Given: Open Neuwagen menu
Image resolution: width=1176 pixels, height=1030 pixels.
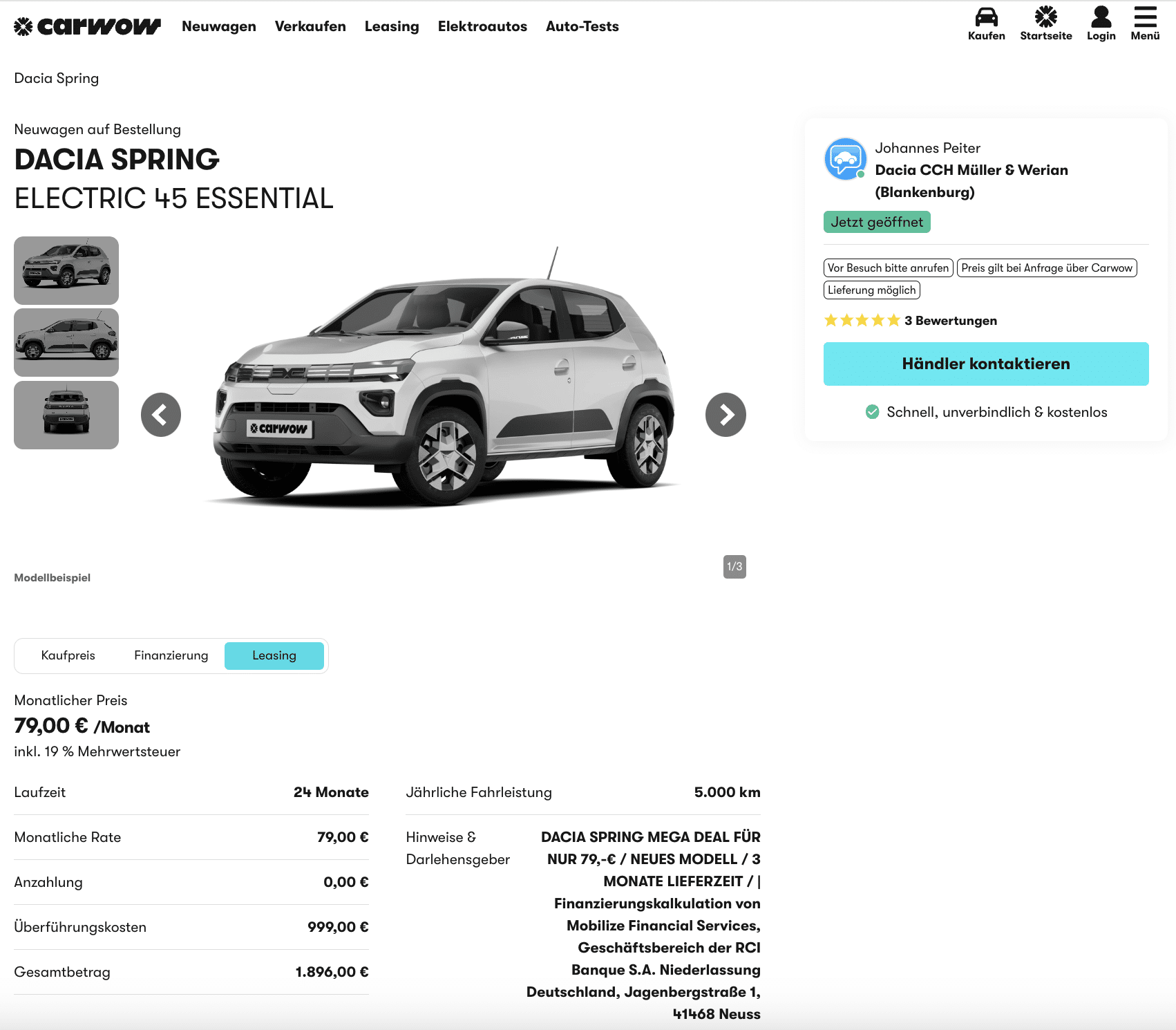Looking at the screenshot, I should (x=219, y=26).
